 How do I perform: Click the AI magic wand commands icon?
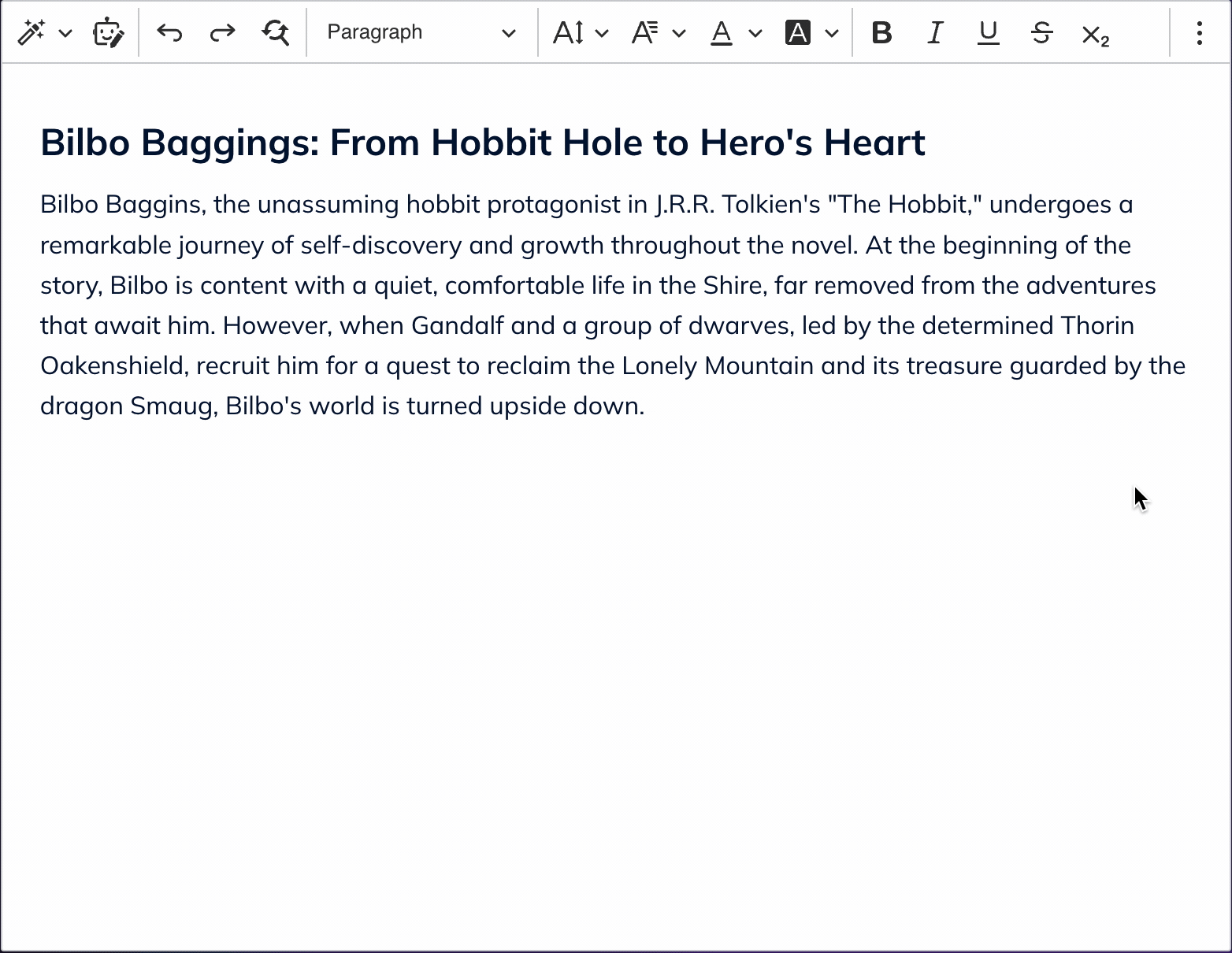tap(32, 33)
